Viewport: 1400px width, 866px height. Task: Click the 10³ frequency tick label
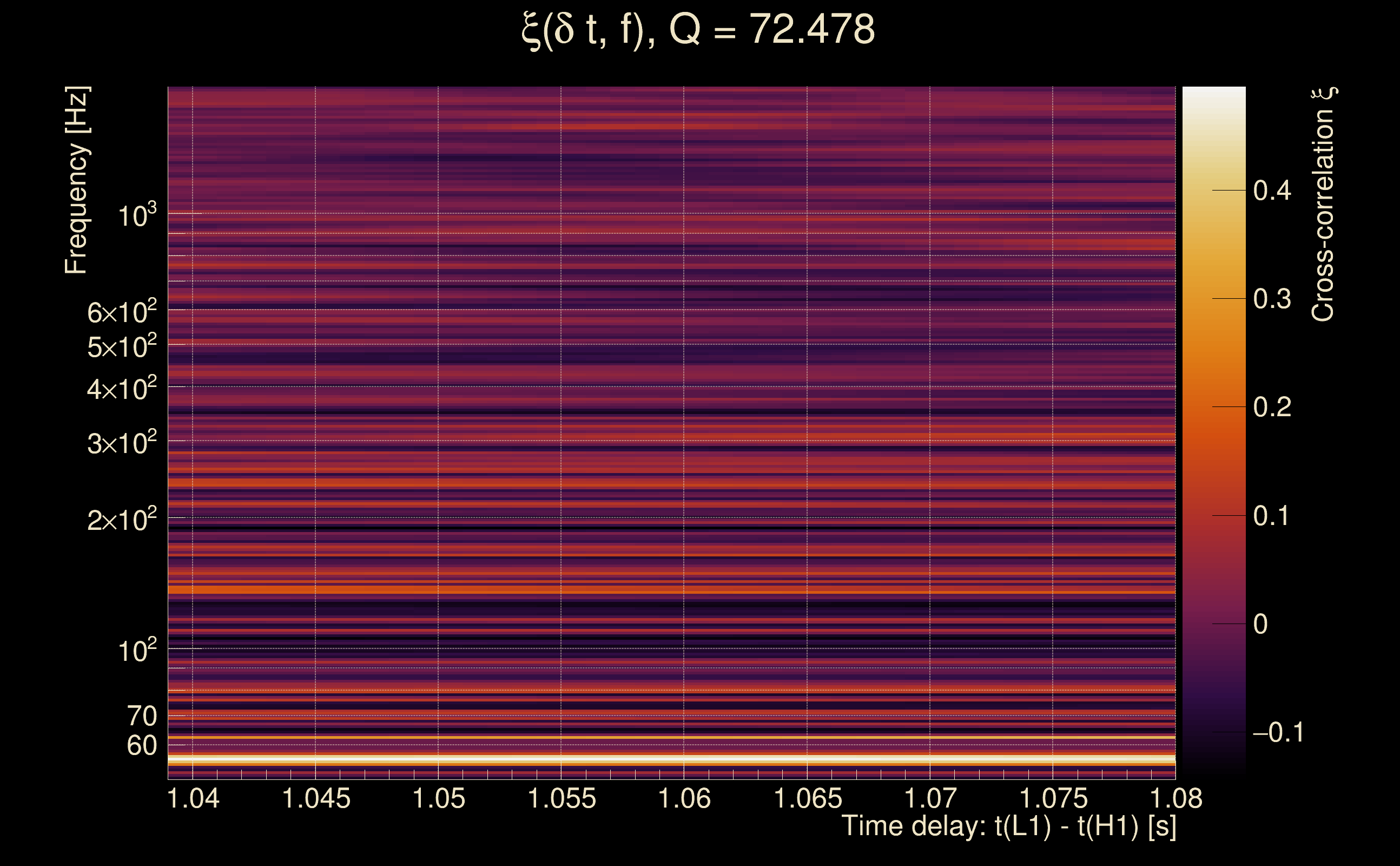136,216
